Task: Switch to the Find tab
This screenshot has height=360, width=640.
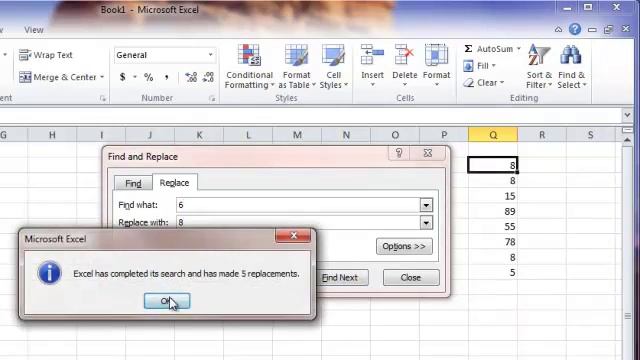Action: (x=133, y=183)
